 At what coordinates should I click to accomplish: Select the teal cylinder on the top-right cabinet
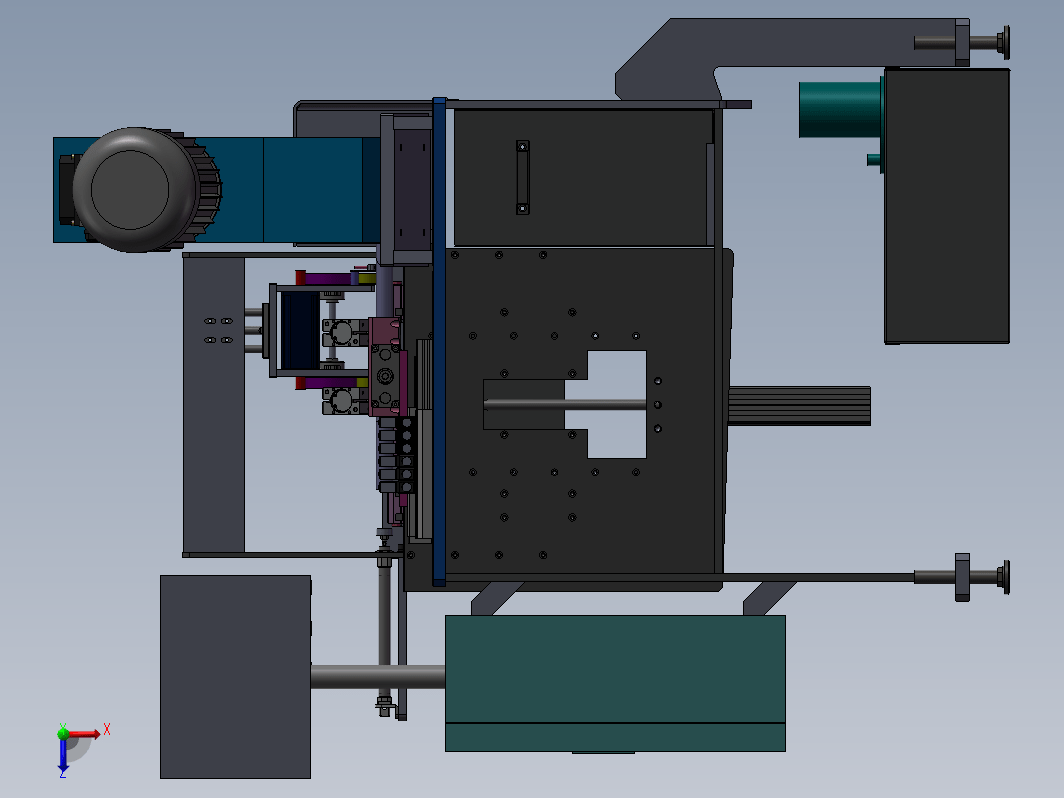[840, 110]
